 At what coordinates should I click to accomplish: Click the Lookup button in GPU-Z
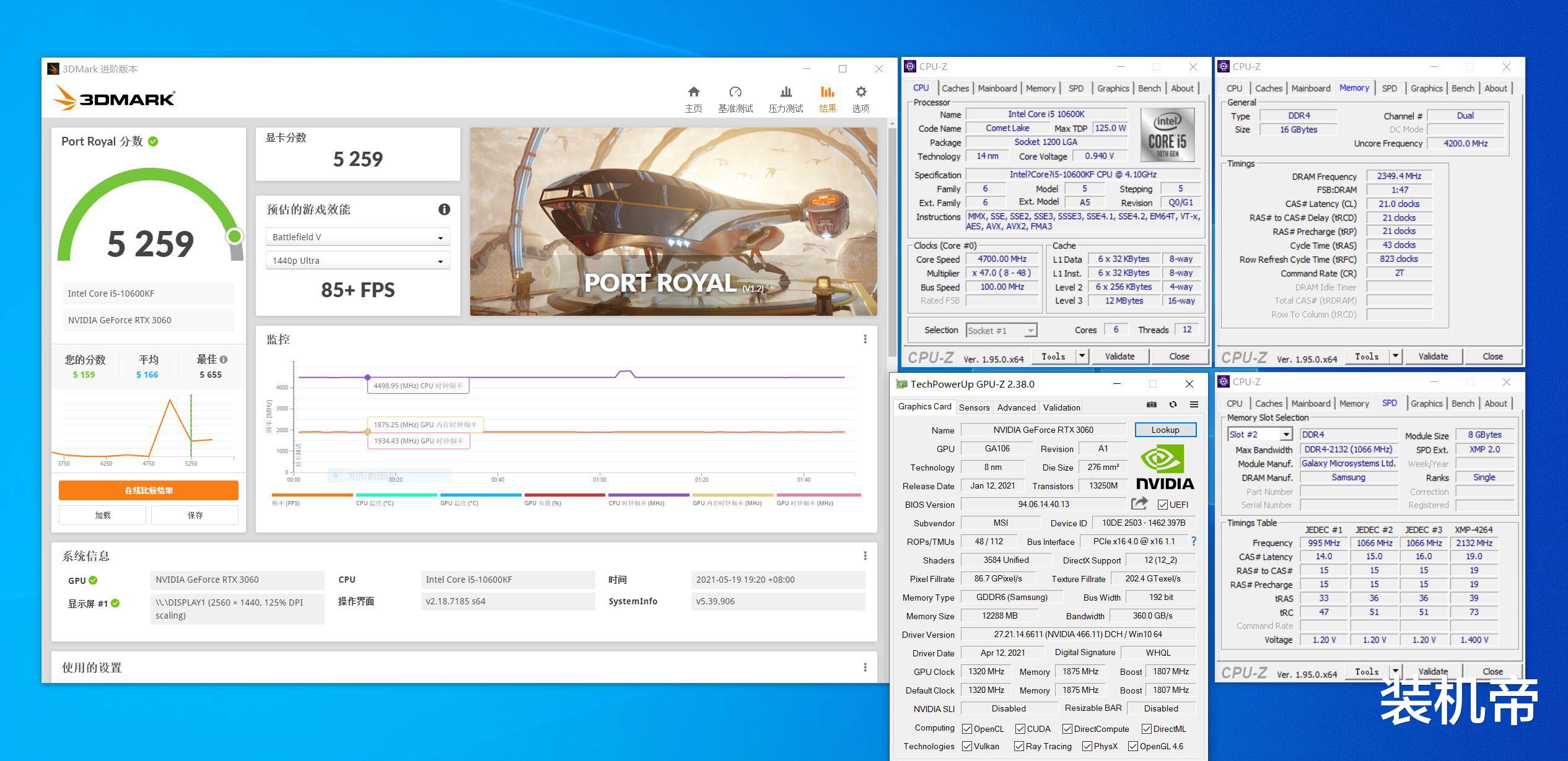[x=1165, y=430]
